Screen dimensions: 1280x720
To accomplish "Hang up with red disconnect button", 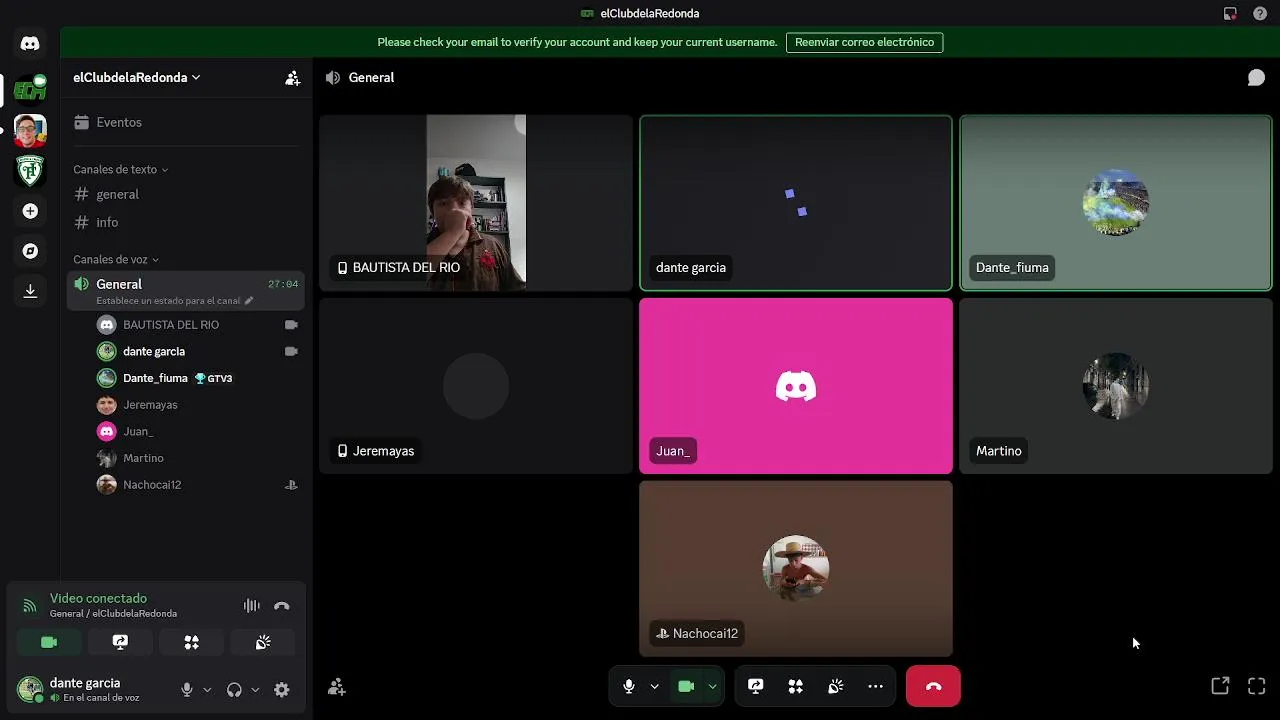I will point(933,686).
